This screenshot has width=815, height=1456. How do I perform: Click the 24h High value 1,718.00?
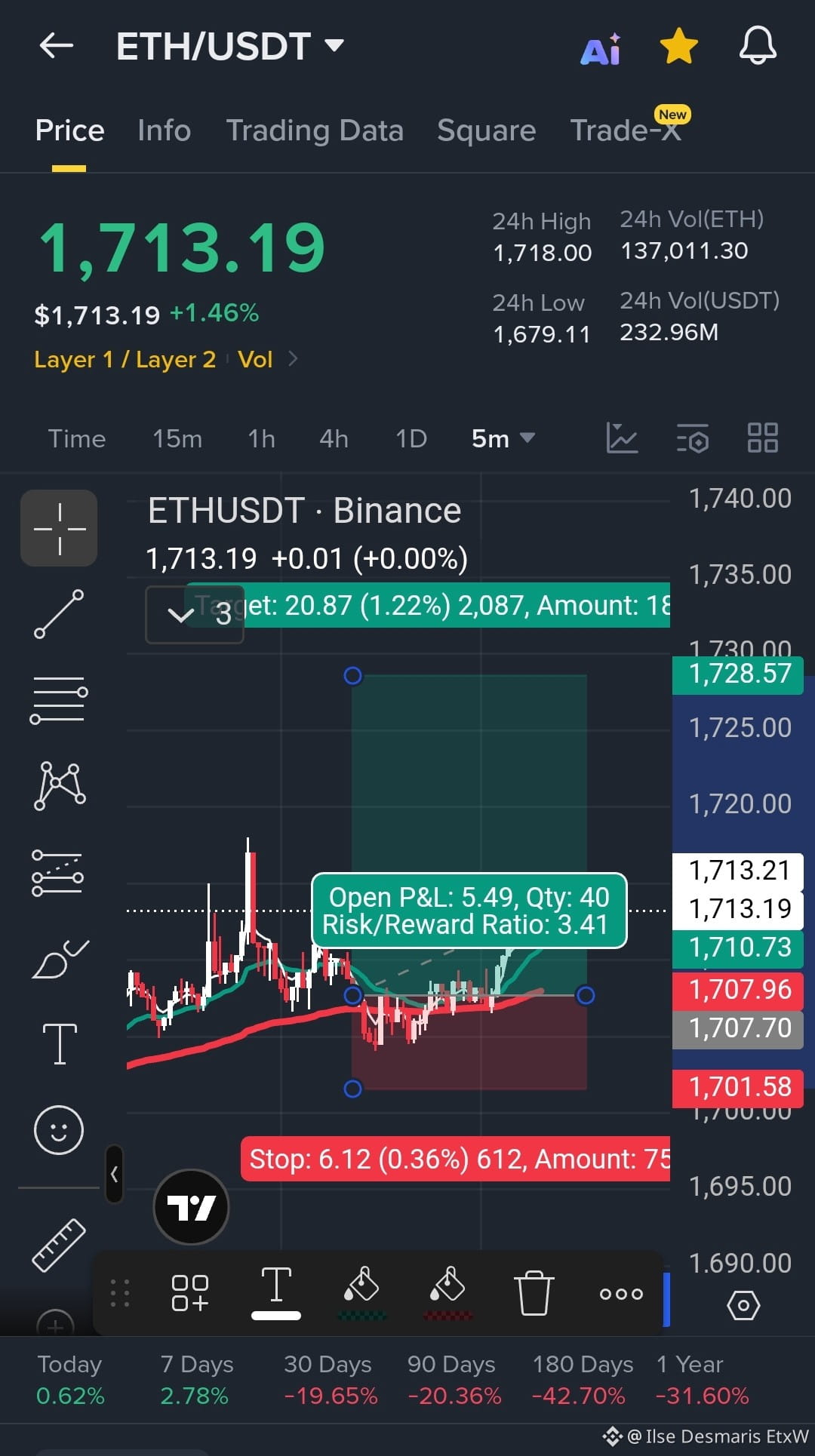tap(542, 253)
